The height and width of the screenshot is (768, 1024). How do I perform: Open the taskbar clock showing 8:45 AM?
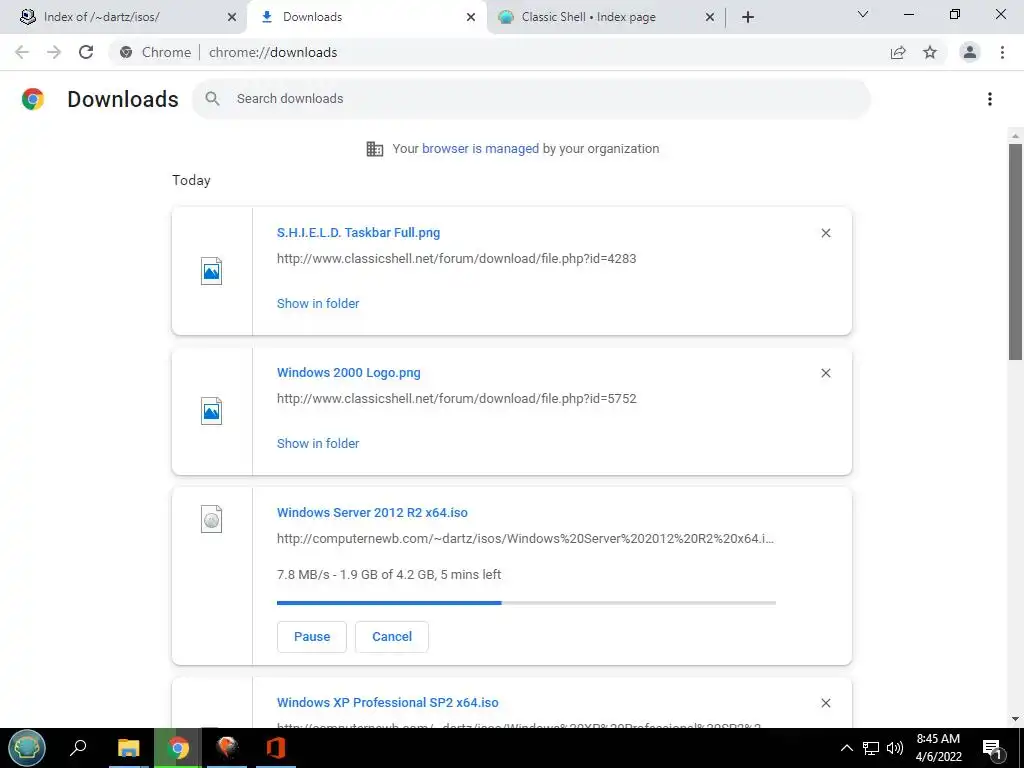pos(938,748)
